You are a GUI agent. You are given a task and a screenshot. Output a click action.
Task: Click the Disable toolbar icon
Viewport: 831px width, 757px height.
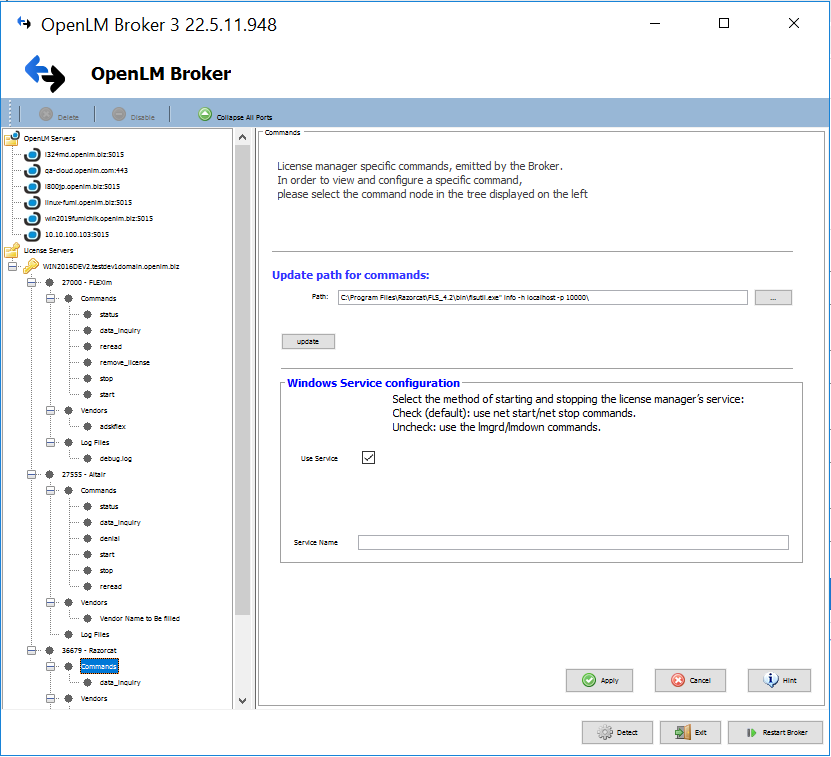[x=119, y=115]
